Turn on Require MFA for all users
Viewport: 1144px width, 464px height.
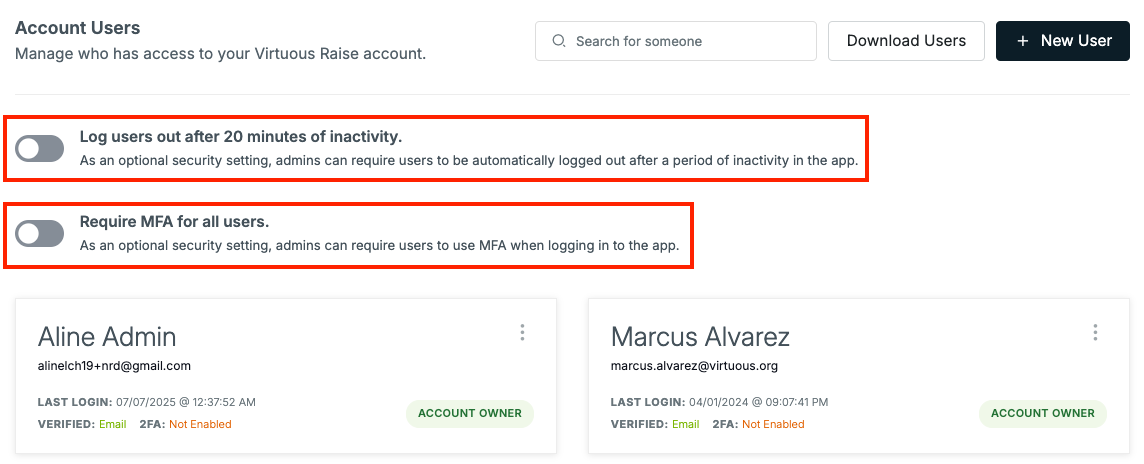click(39, 233)
